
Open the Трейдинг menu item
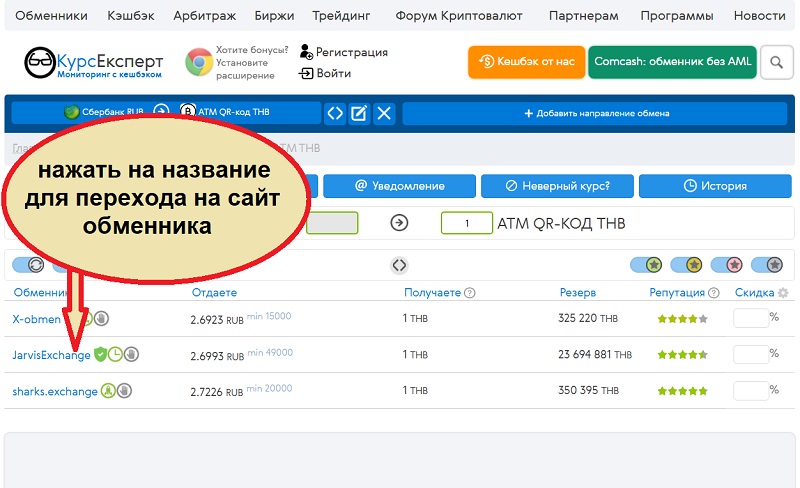pos(341,16)
